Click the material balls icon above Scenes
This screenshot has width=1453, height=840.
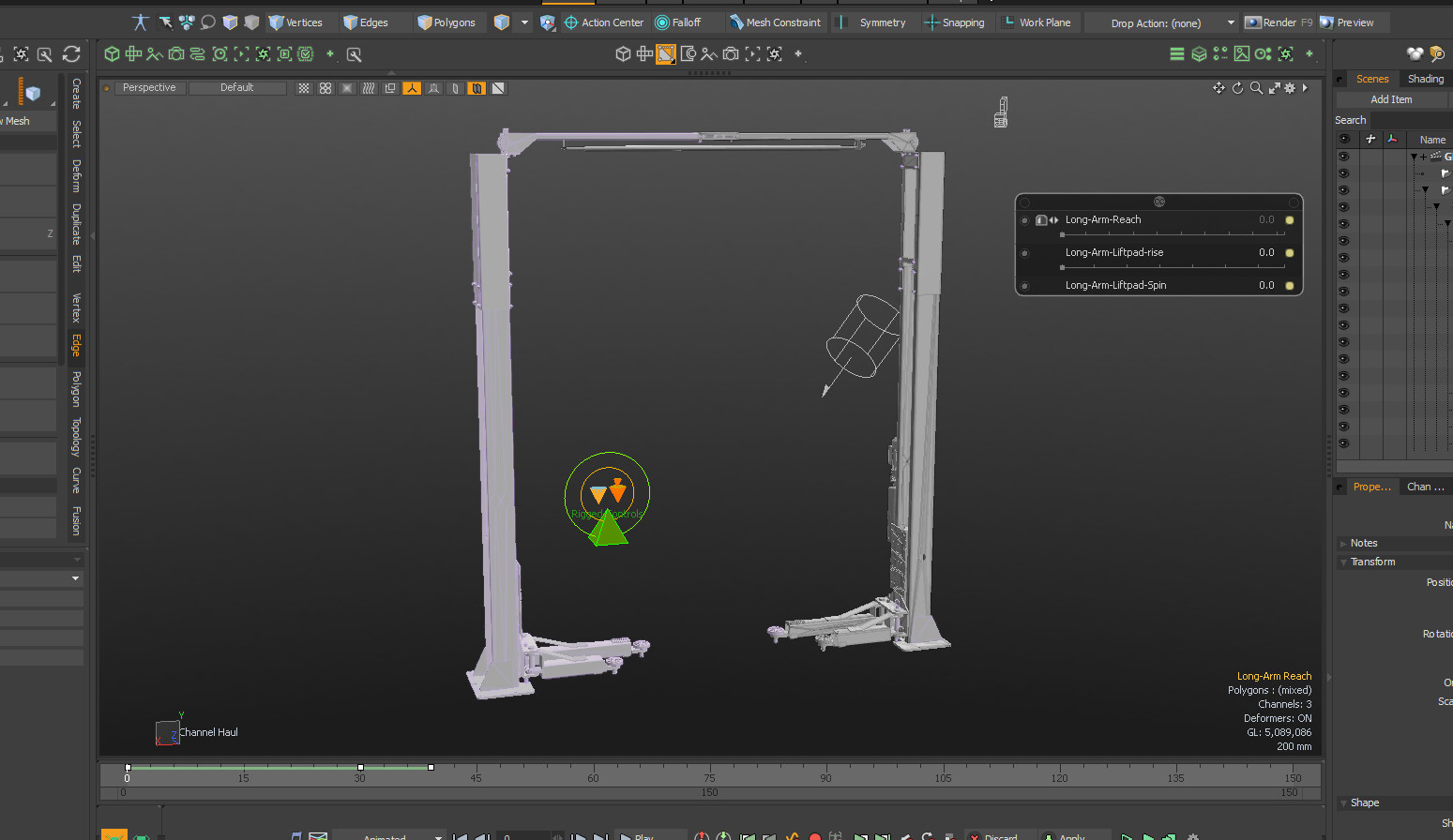point(1415,54)
